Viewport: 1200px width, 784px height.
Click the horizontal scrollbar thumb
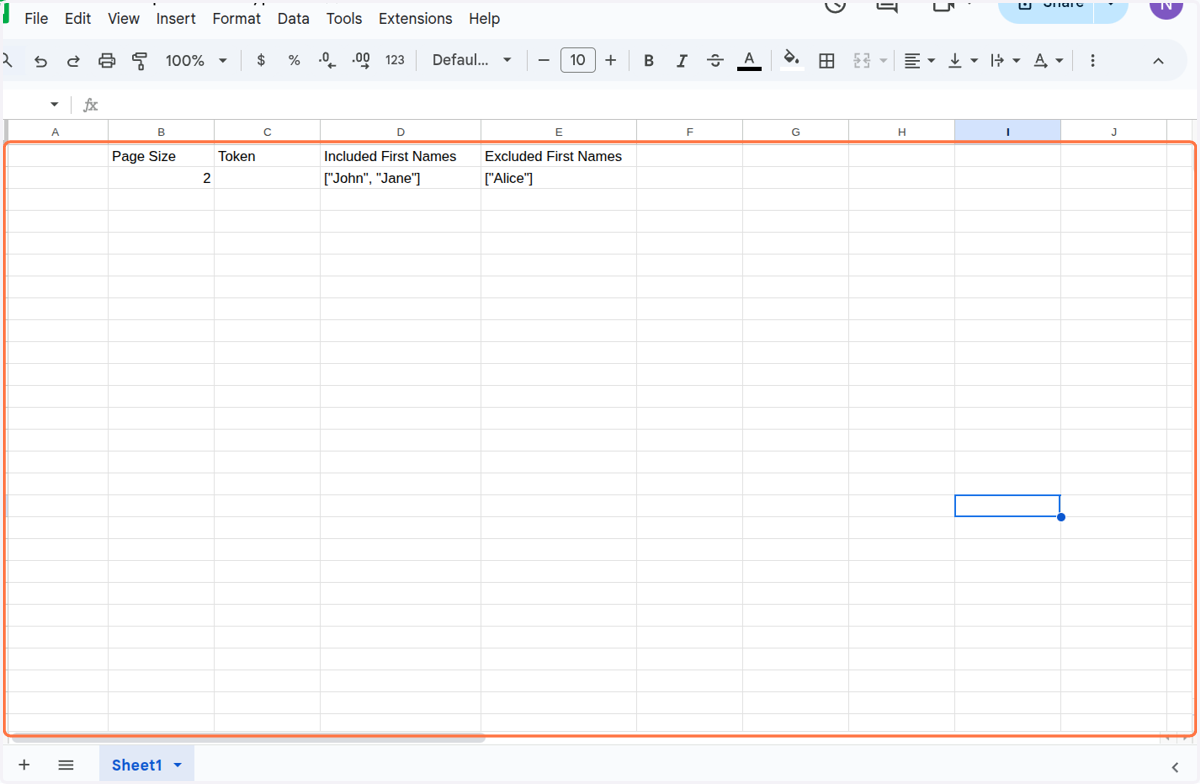tap(246, 739)
